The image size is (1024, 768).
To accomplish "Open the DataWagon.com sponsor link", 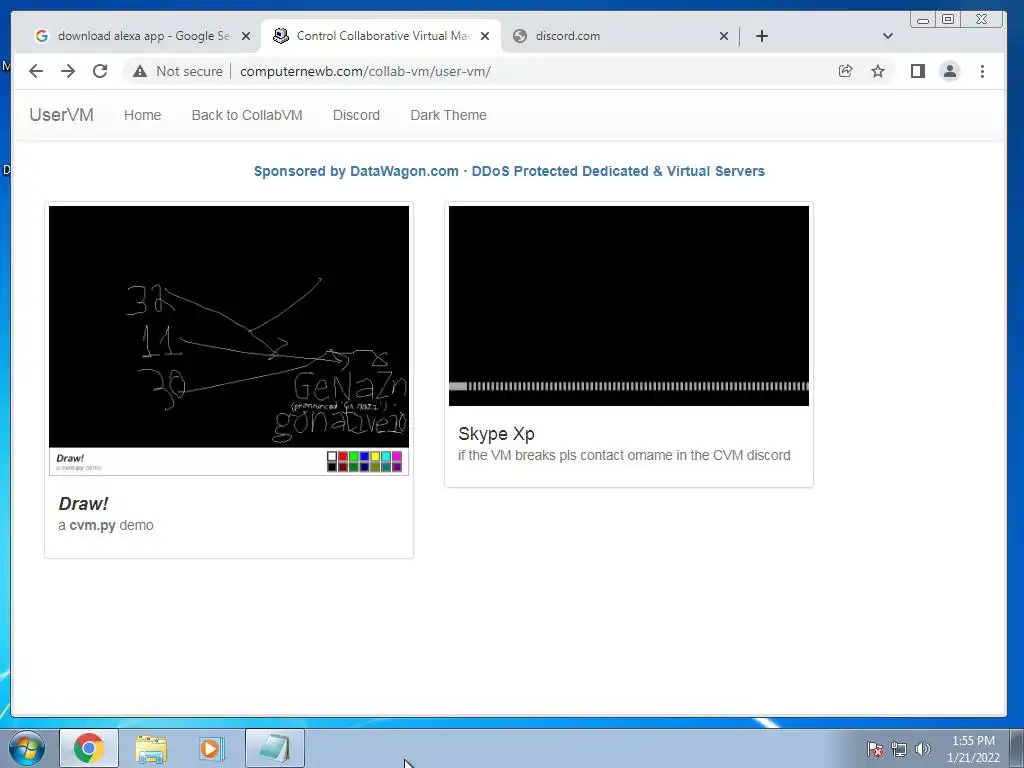I will tap(509, 171).
